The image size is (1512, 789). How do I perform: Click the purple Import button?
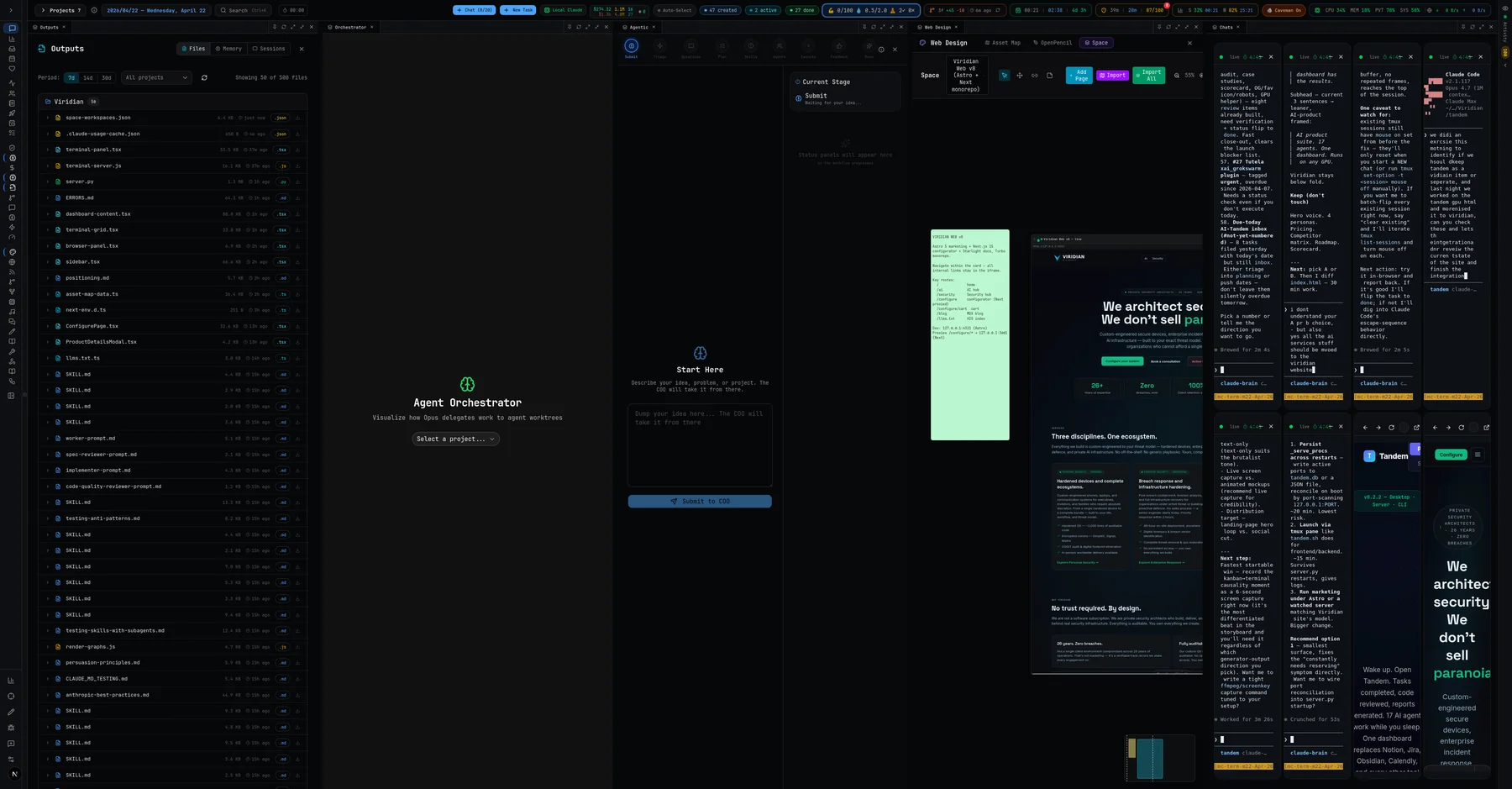[1113, 76]
